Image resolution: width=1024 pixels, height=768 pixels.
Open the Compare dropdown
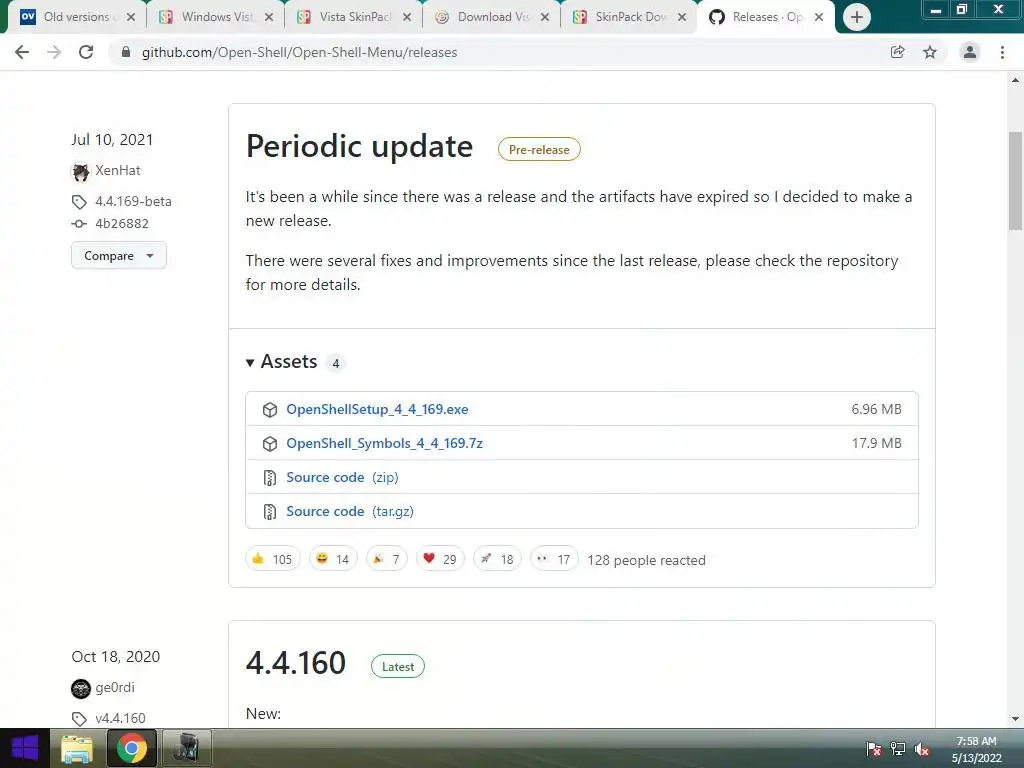click(x=119, y=255)
